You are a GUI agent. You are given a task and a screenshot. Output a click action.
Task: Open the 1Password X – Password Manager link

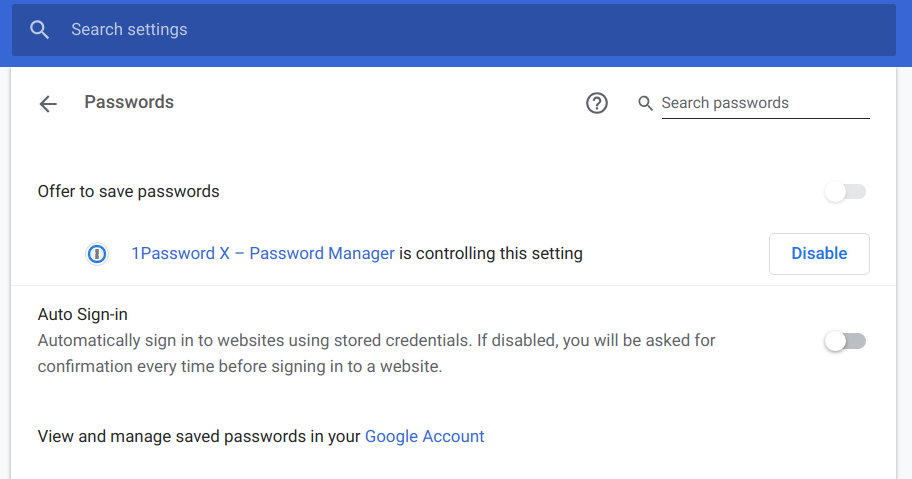click(x=263, y=254)
